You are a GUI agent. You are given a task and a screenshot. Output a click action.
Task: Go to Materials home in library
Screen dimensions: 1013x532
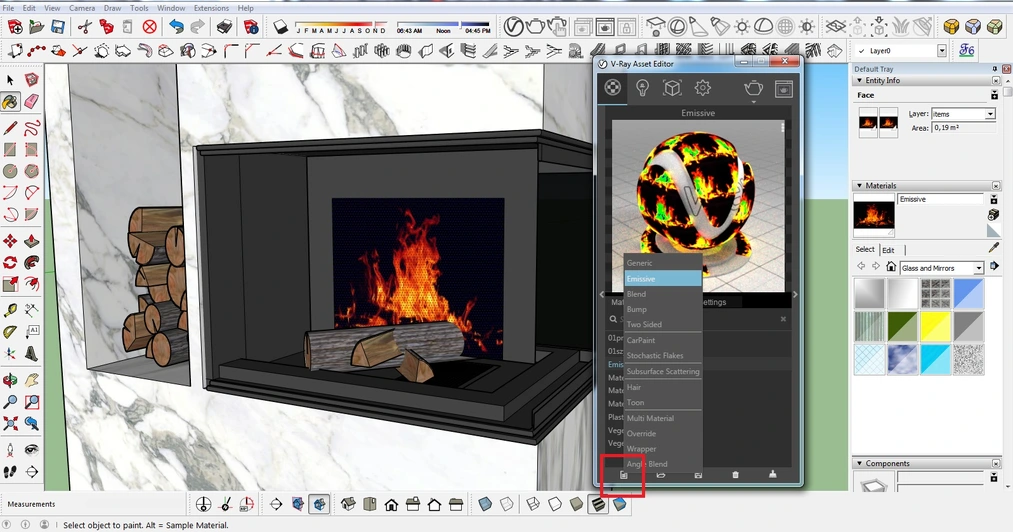point(891,267)
